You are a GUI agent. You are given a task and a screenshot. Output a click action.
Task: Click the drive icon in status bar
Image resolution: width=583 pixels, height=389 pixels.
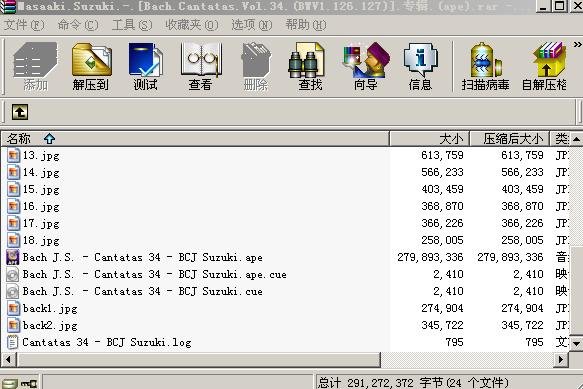tap(9, 384)
